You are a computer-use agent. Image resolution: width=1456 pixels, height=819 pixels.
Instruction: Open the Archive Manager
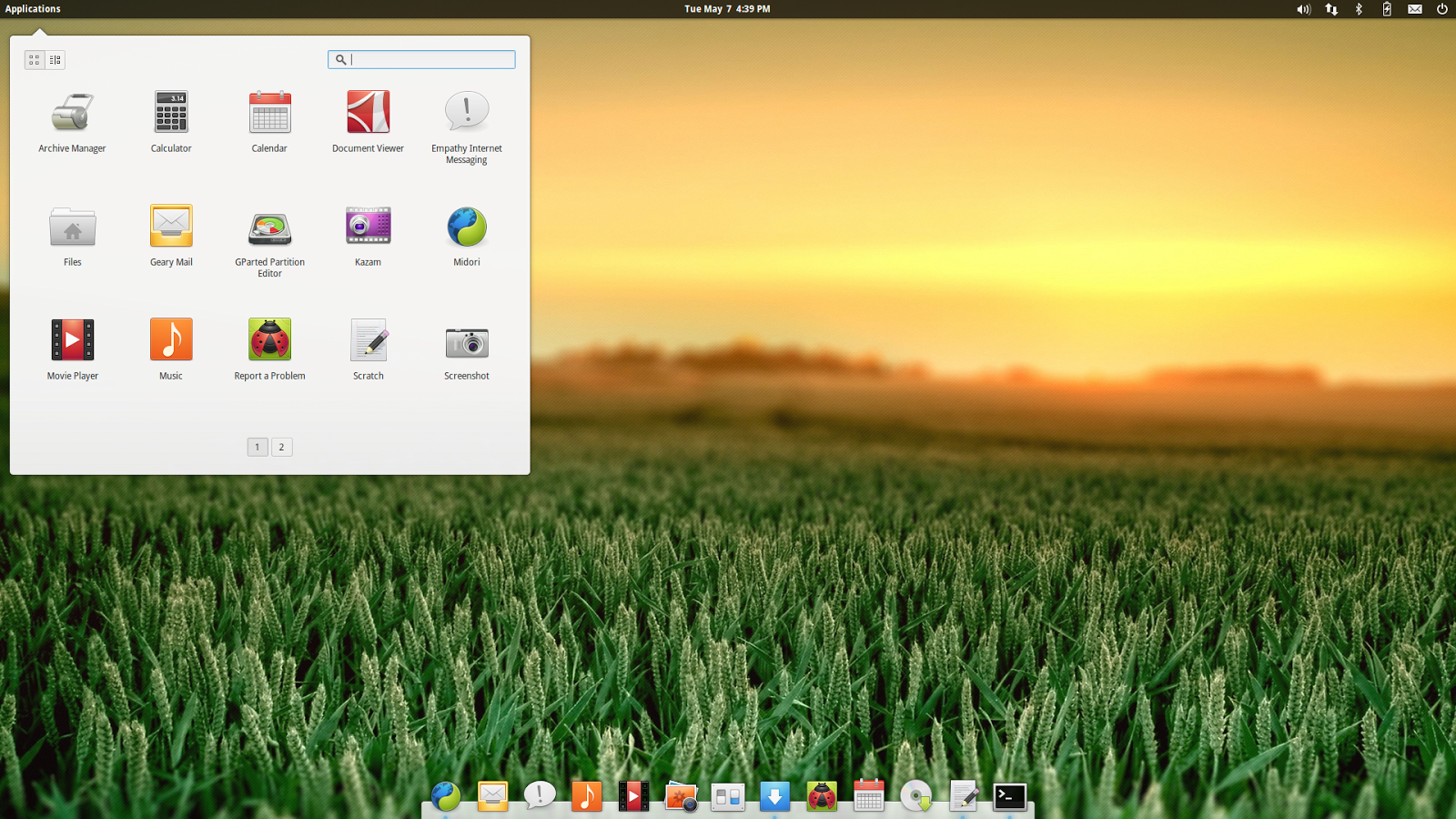click(x=72, y=116)
